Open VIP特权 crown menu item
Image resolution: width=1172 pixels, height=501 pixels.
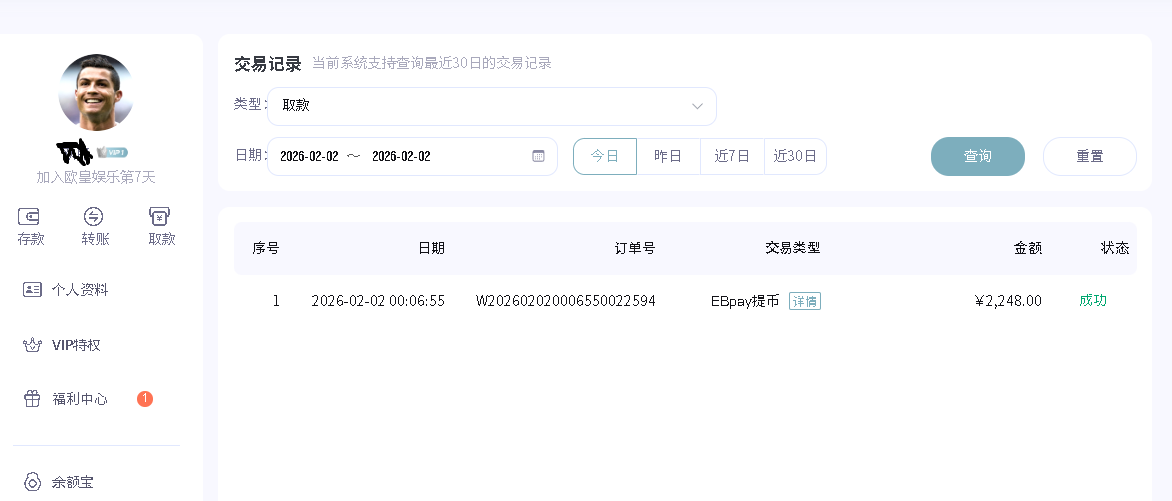click(x=75, y=345)
